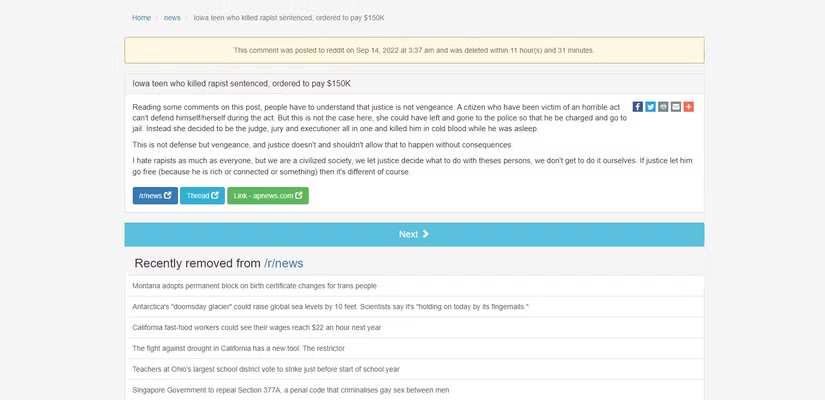Click /r/news link in Recently removed heading

[x=283, y=263]
